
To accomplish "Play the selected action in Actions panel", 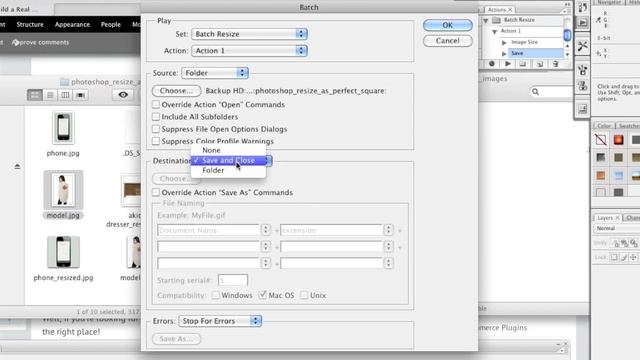I will [x=508, y=64].
